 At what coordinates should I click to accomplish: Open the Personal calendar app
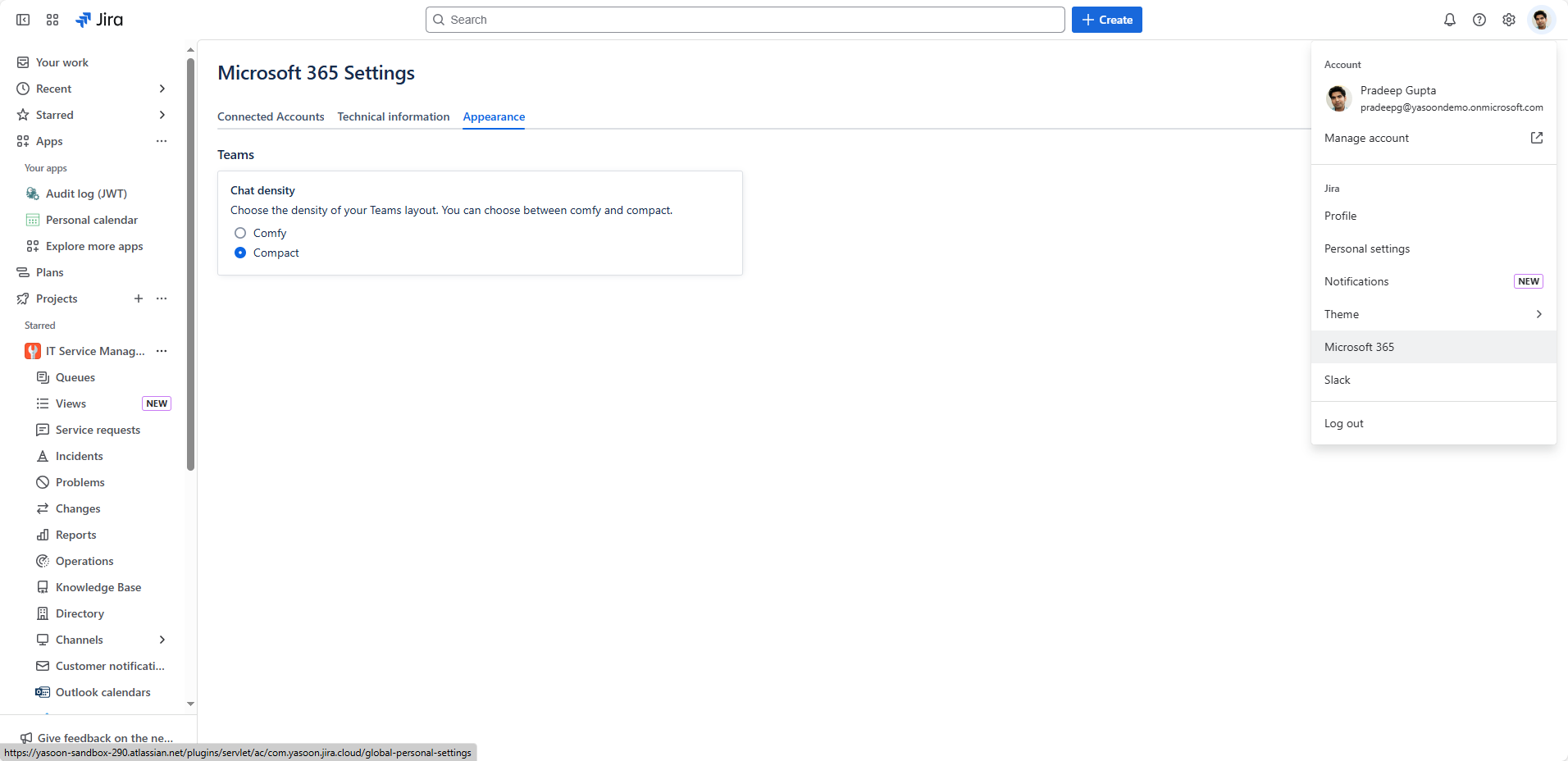click(91, 220)
